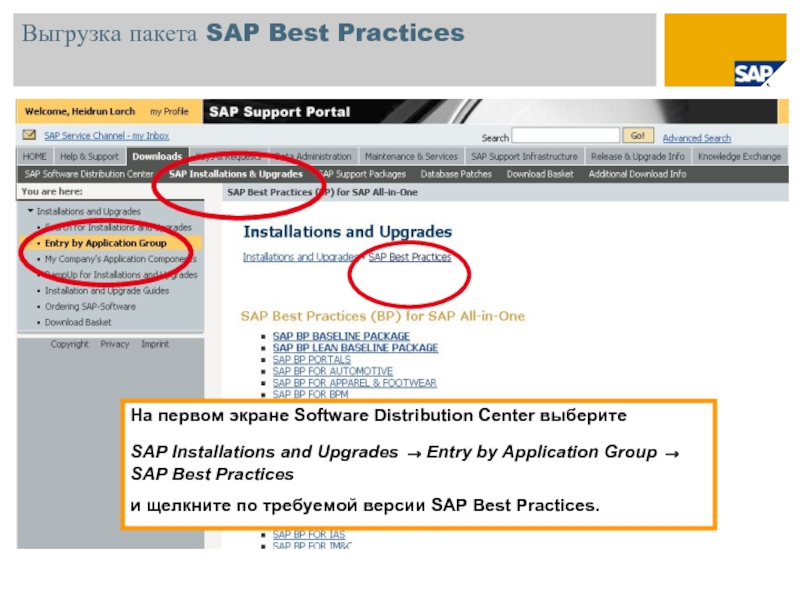
Task: Open SAP BP FOR APPAREL & FOOTWEAR link
Action: (355, 383)
